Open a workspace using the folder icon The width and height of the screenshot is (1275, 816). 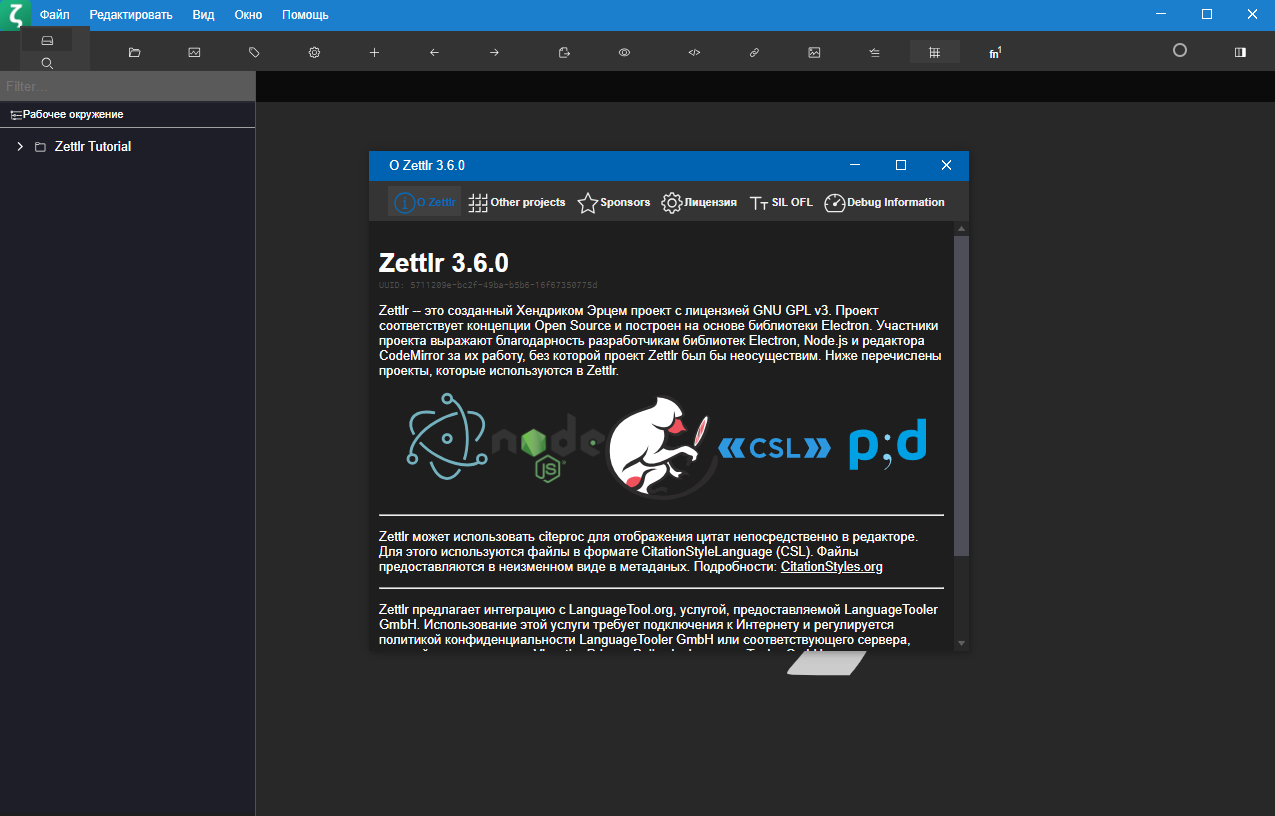(134, 52)
